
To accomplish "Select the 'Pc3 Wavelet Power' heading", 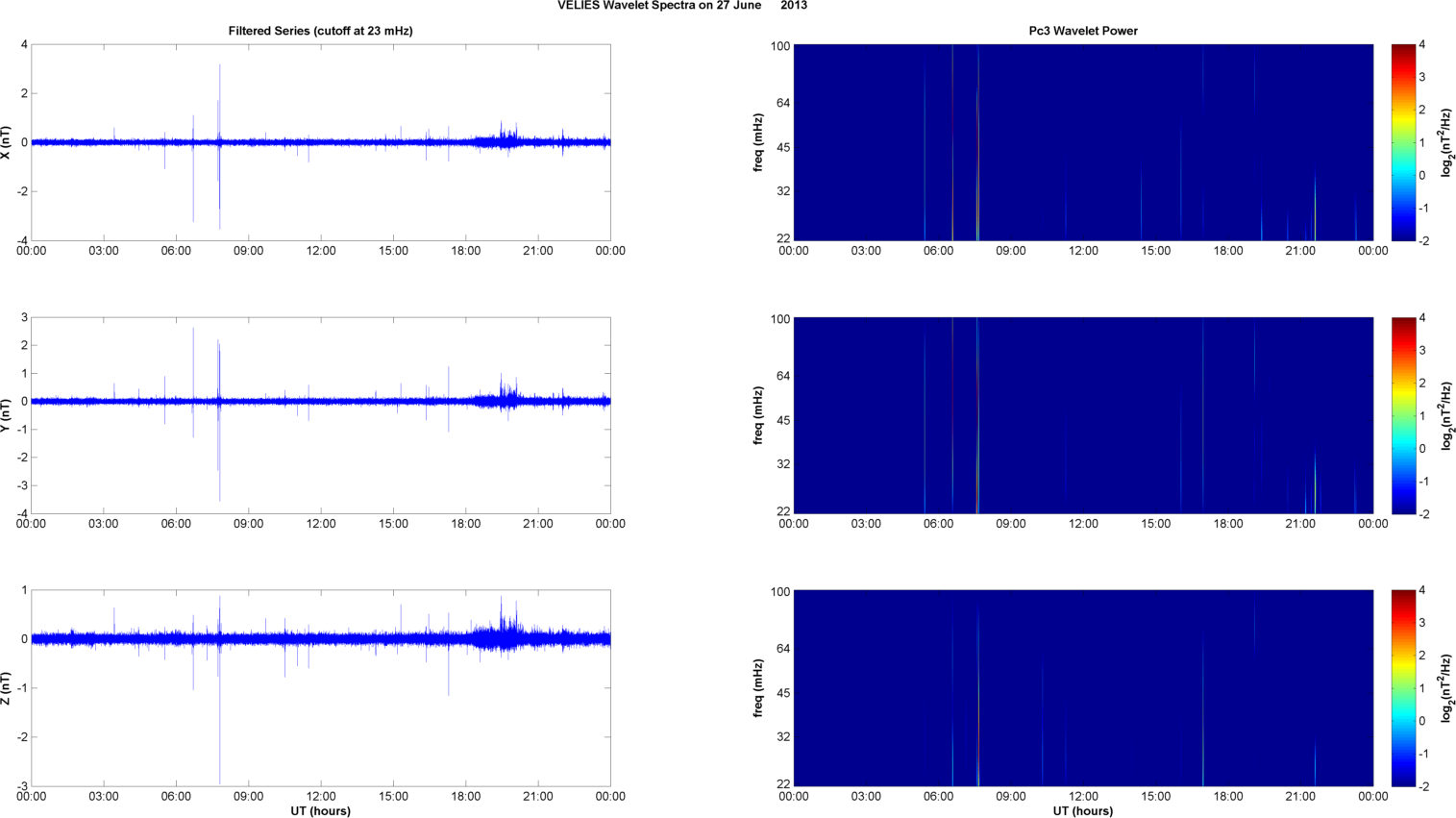I will (1083, 31).
